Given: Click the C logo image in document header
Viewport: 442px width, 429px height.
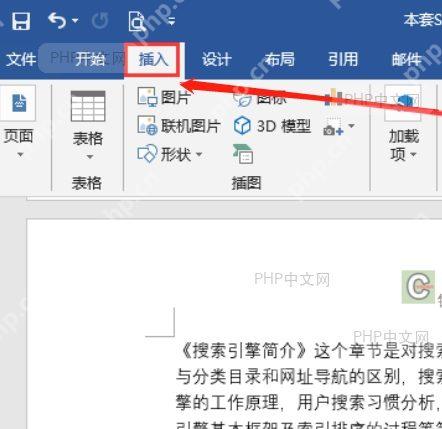Looking at the screenshot, I should [418, 287].
